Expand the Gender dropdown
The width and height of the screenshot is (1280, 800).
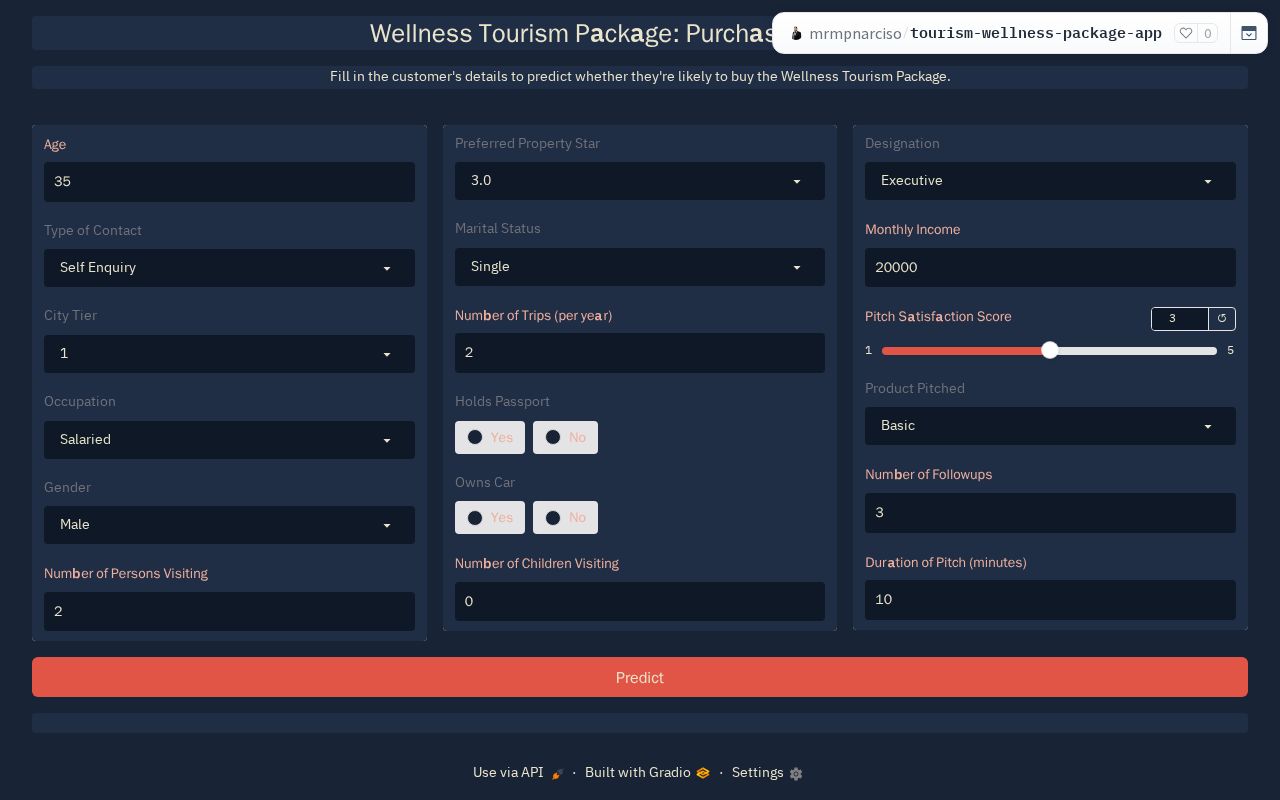[x=229, y=525]
